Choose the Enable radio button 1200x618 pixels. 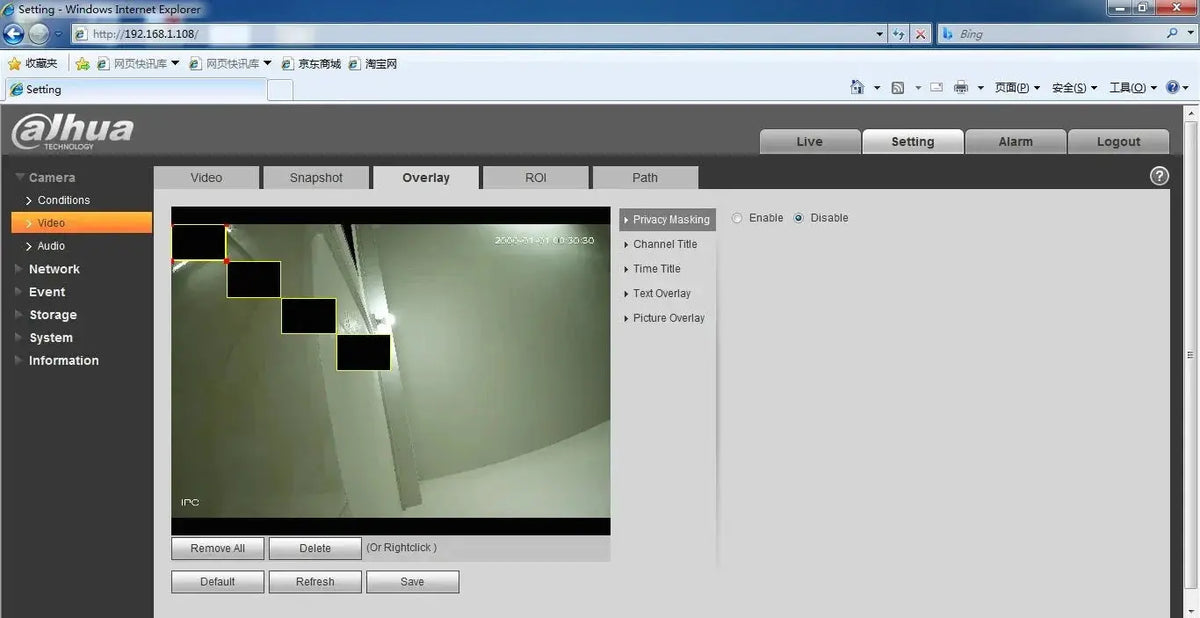tap(738, 218)
